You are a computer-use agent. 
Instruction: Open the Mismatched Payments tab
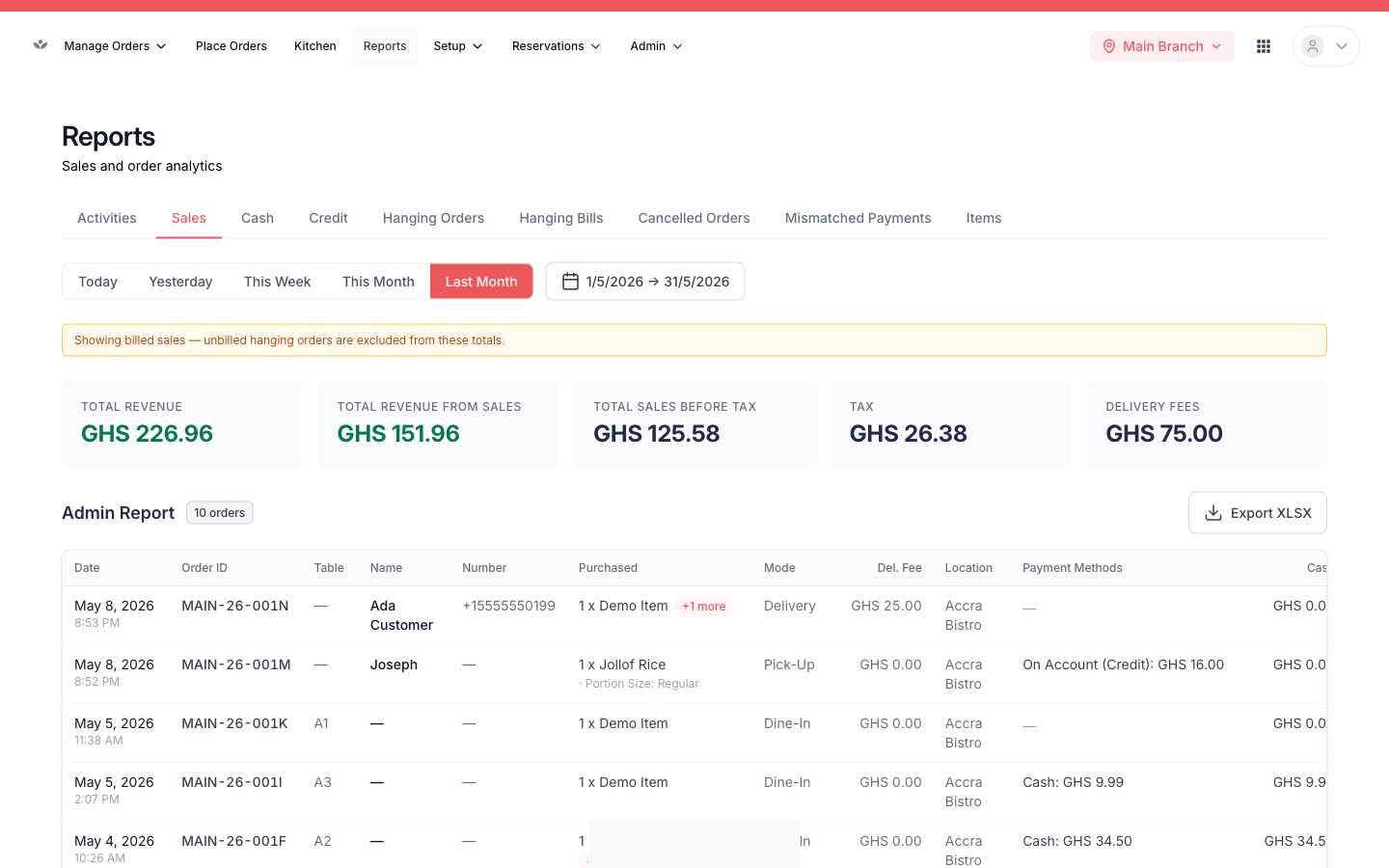click(x=858, y=218)
